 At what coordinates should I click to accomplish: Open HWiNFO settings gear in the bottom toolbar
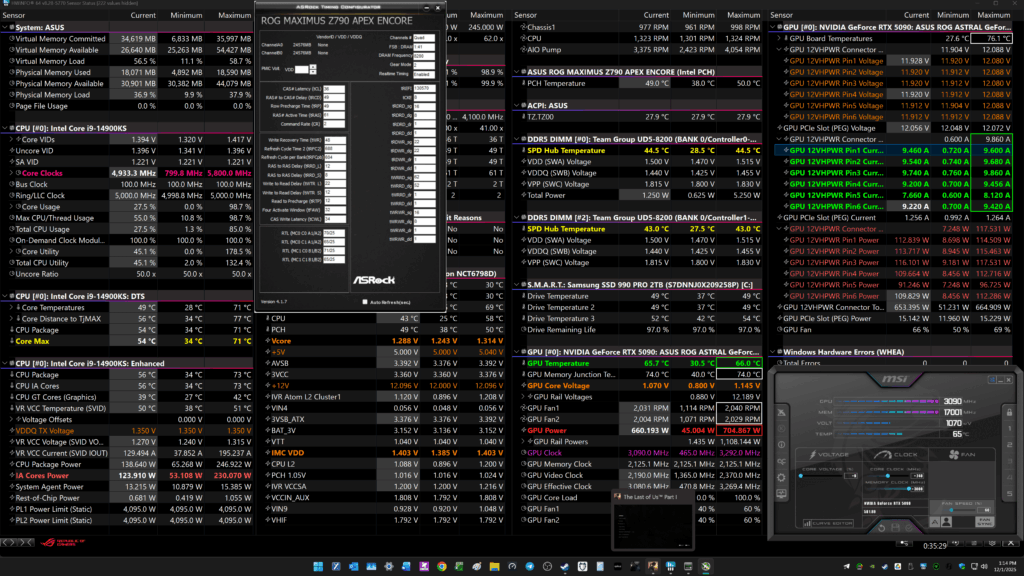(x=993, y=543)
